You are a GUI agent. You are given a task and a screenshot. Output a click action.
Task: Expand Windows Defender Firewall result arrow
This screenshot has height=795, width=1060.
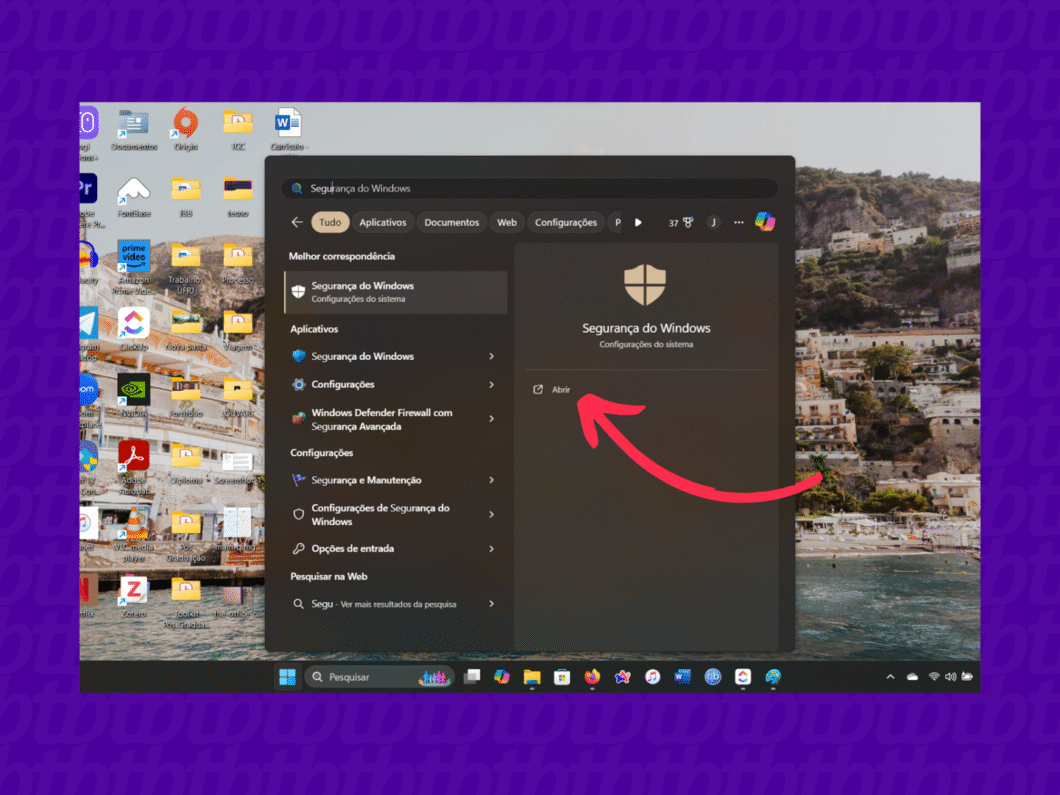(x=491, y=419)
